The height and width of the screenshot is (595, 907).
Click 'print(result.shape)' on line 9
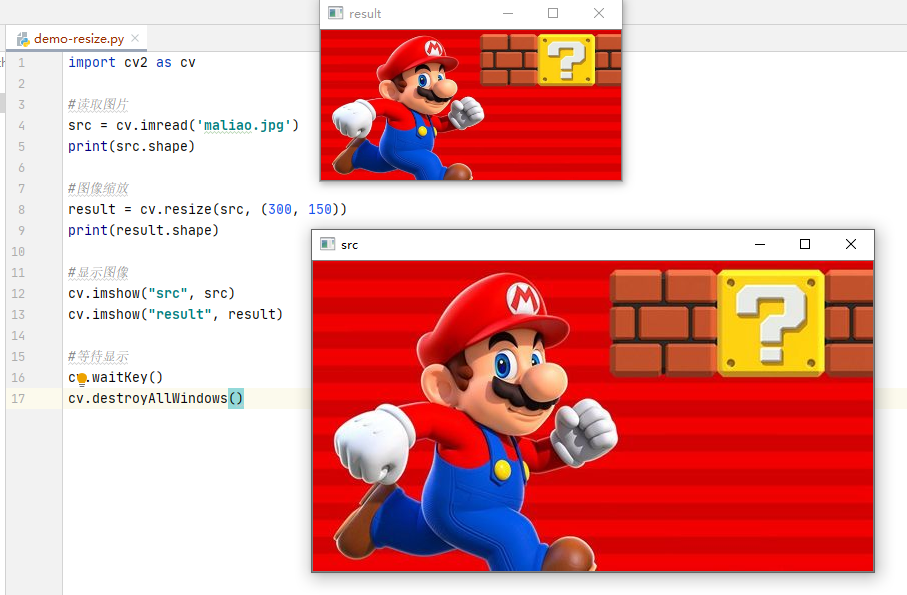(x=143, y=230)
